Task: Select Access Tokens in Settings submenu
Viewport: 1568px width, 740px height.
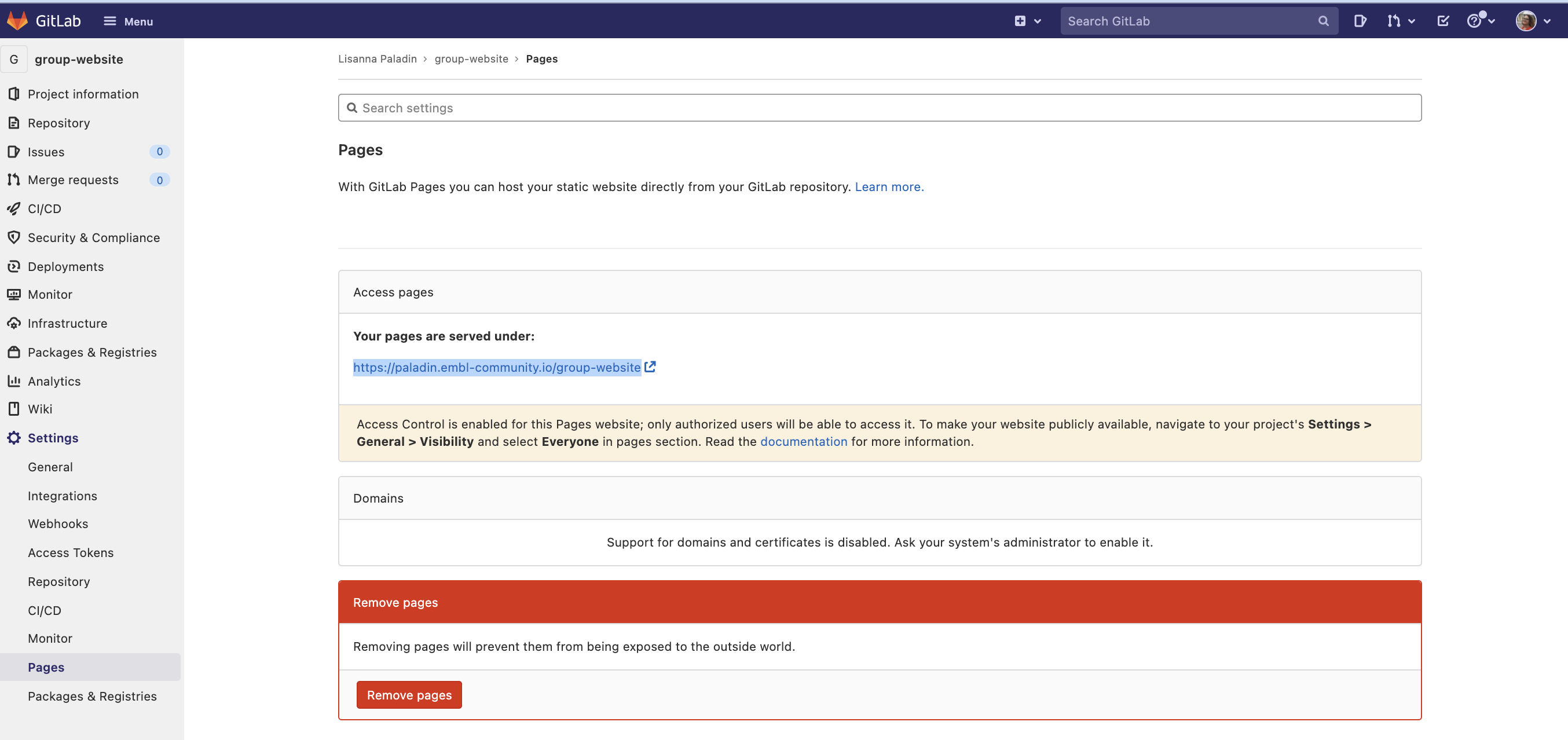Action: [71, 552]
